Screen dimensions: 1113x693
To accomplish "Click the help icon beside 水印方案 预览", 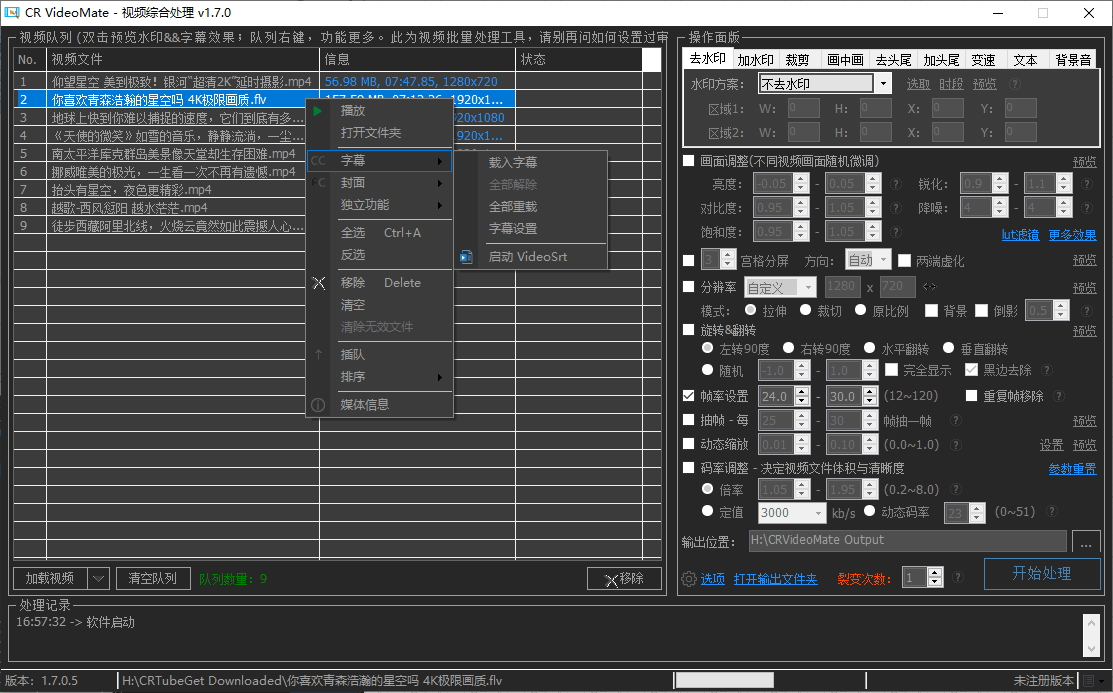I will coord(1015,84).
